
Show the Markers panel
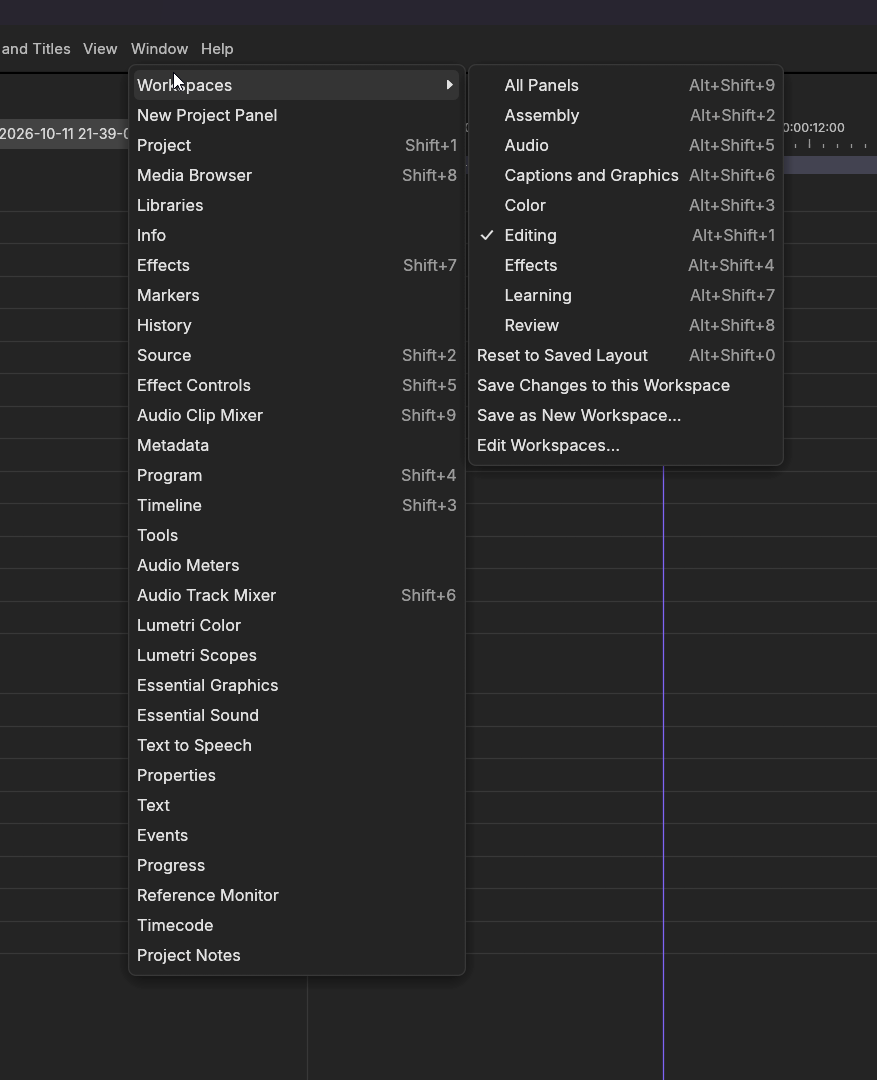point(296,295)
